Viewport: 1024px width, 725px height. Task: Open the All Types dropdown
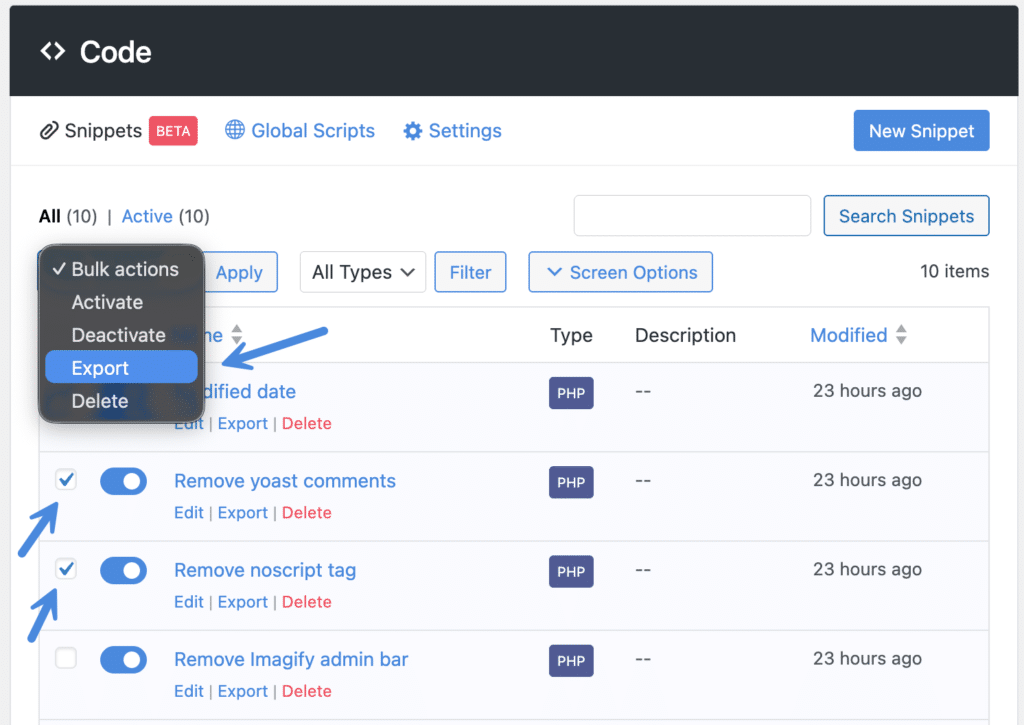coord(362,271)
